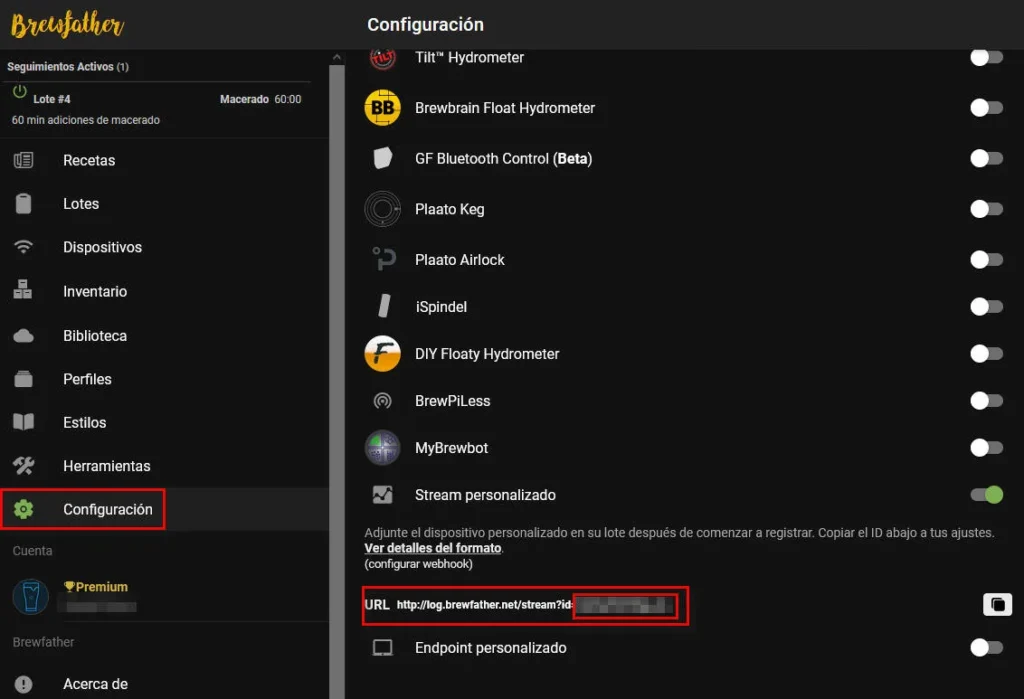Click the Estilos open book icon
Image resolution: width=1024 pixels, height=699 pixels.
click(24, 422)
